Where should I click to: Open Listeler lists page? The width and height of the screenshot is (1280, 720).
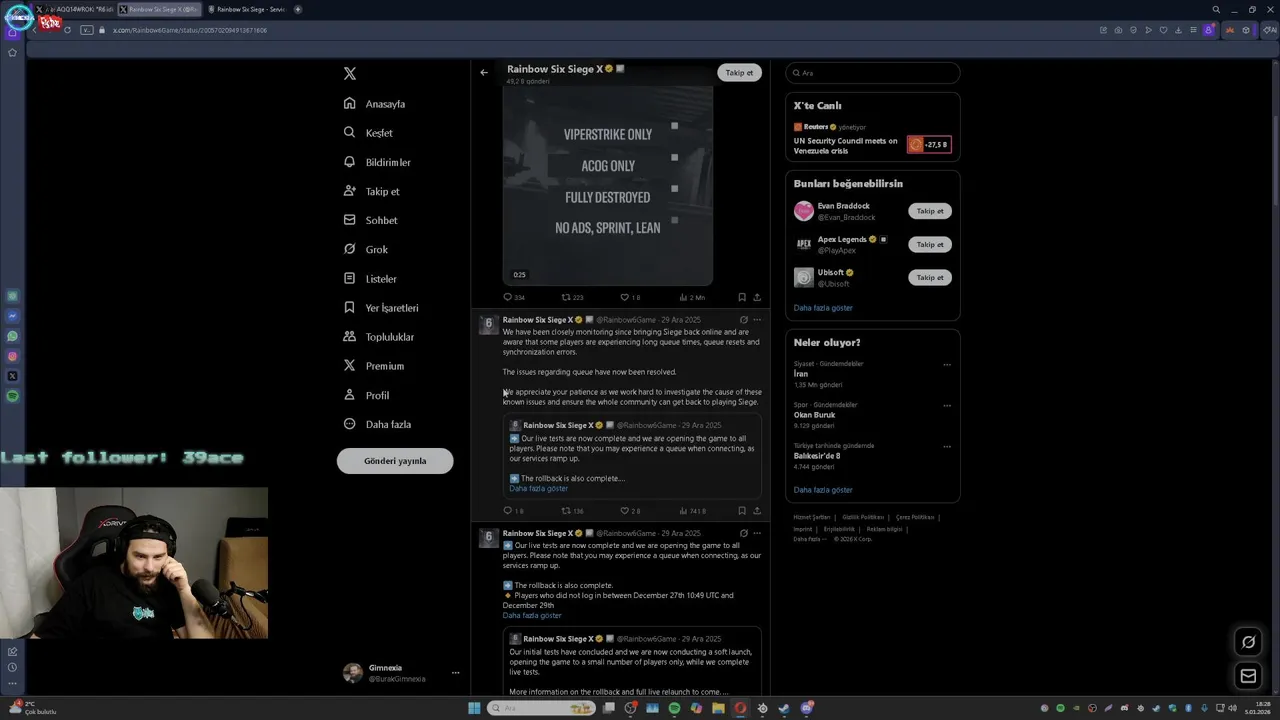pyautogui.click(x=370, y=279)
